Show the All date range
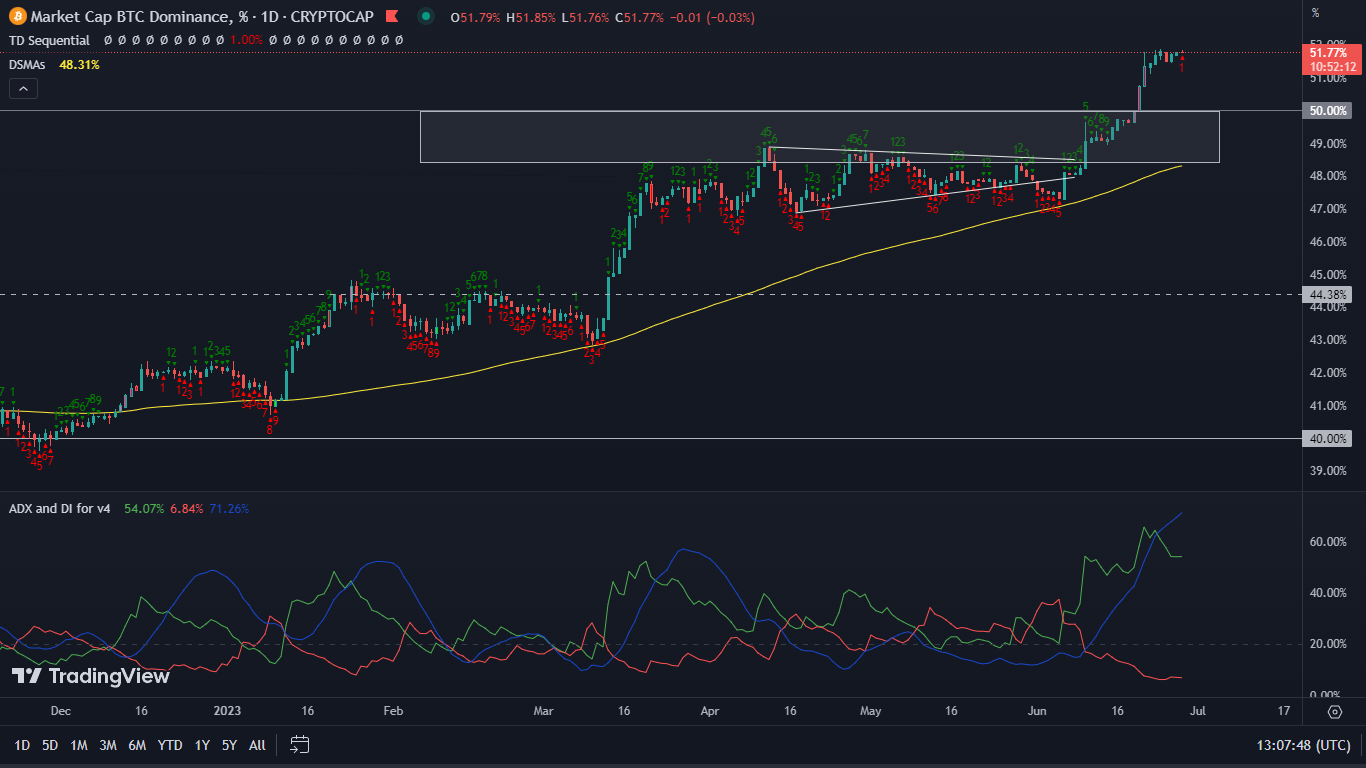This screenshot has height=768, width=1366. pos(257,745)
